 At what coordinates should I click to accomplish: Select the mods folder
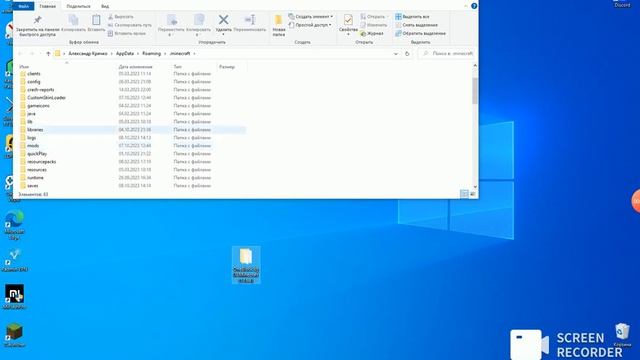click(33, 146)
